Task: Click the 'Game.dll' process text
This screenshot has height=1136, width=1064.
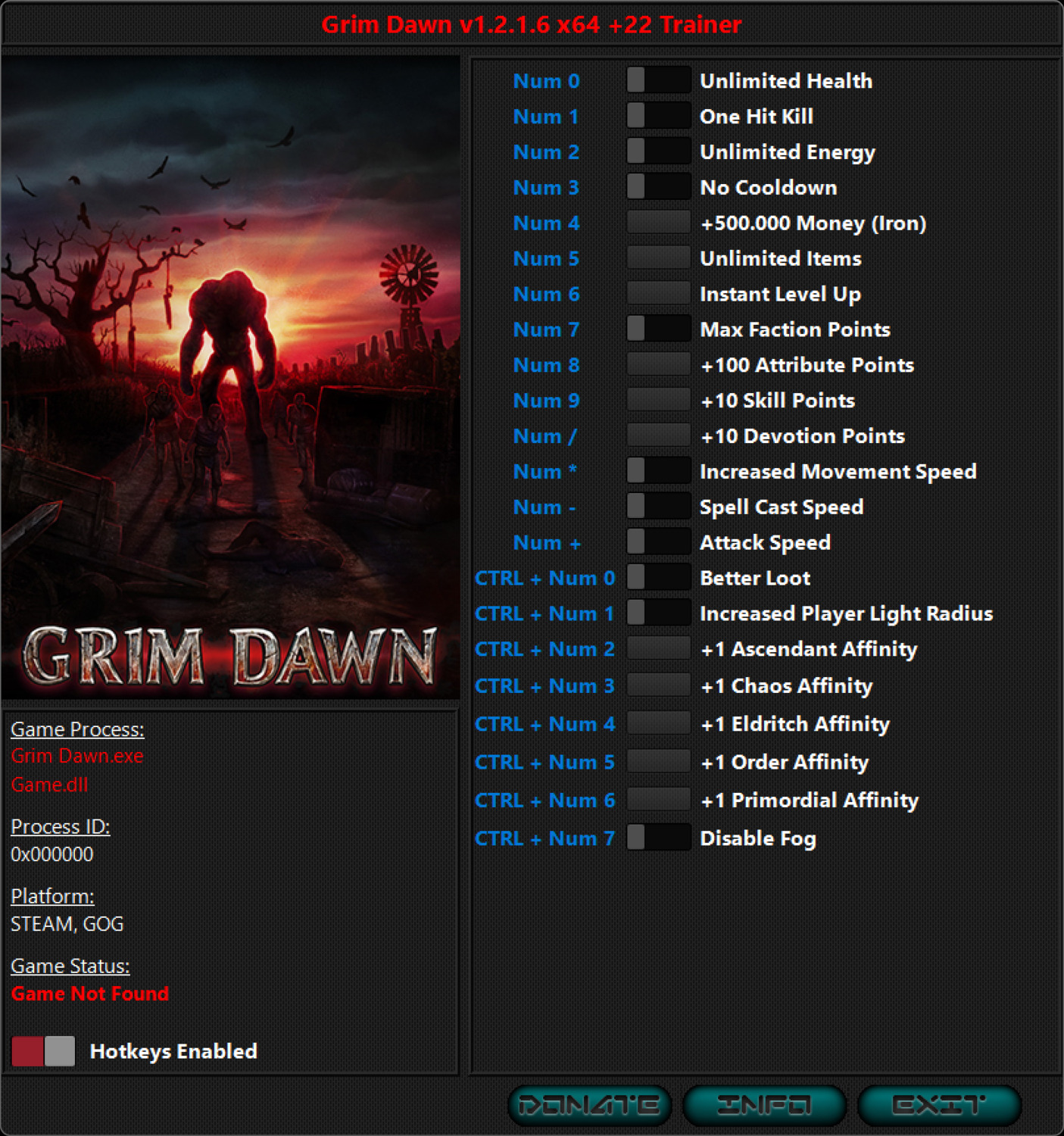Action: click(49, 785)
